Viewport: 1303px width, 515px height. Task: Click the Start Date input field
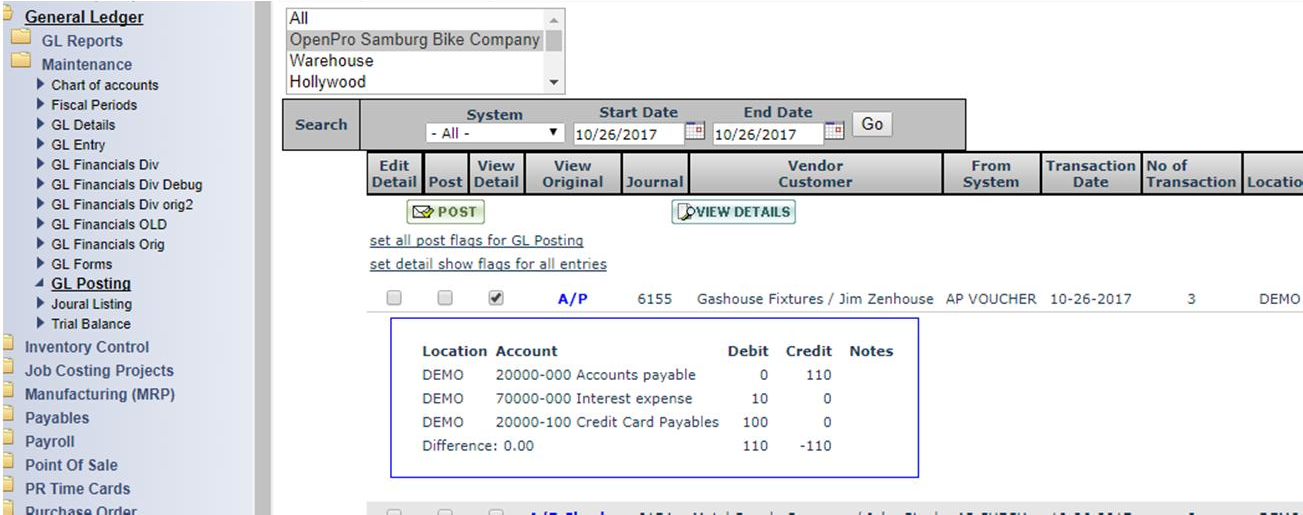point(626,134)
